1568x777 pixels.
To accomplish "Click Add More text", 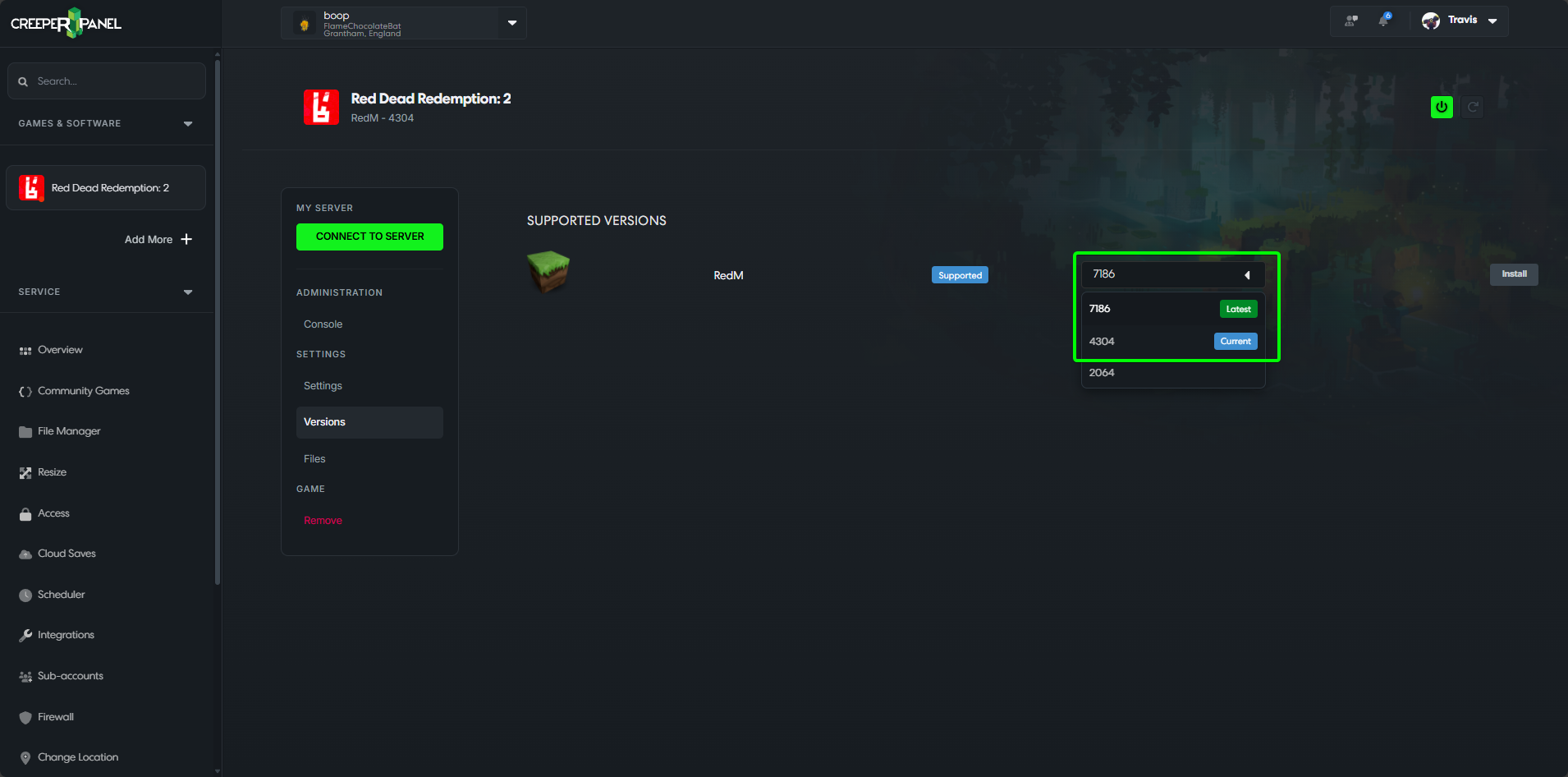I will coord(149,240).
